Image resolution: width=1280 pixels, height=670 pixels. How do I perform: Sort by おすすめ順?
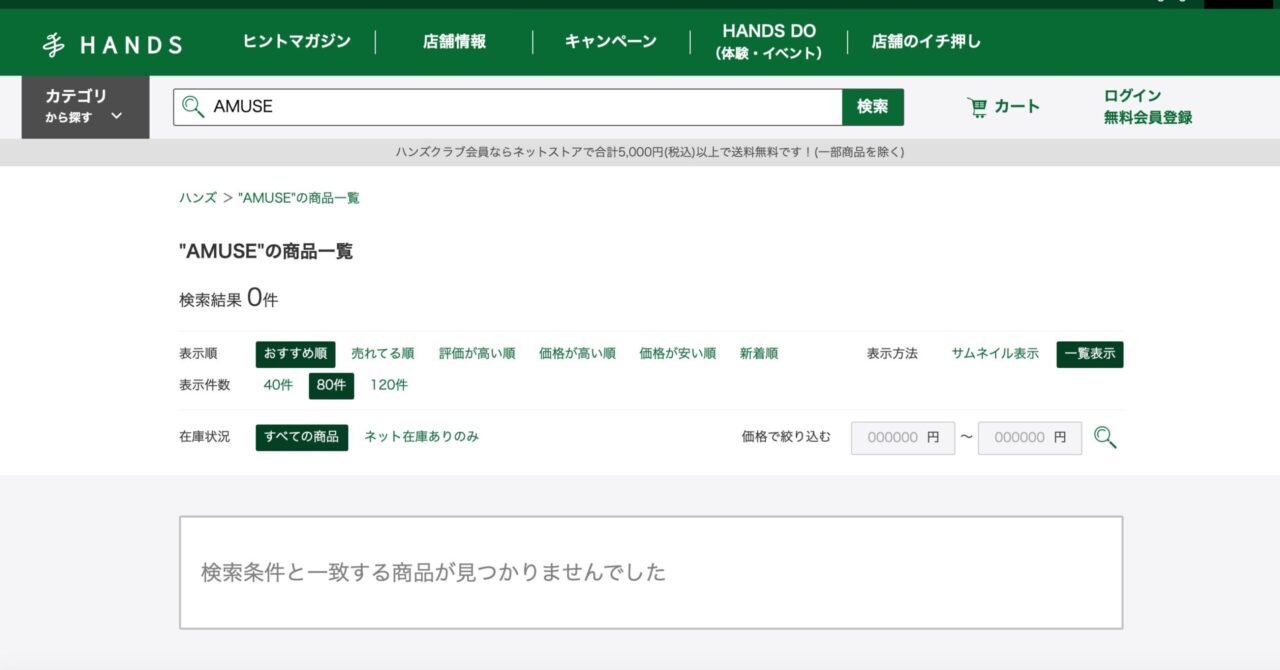[x=295, y=354]
